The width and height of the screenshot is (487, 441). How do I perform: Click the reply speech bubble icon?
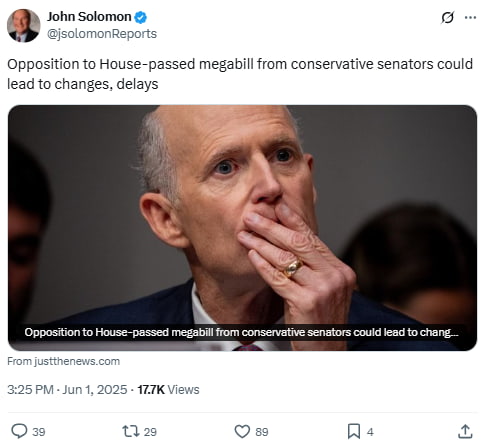point(19,431)
